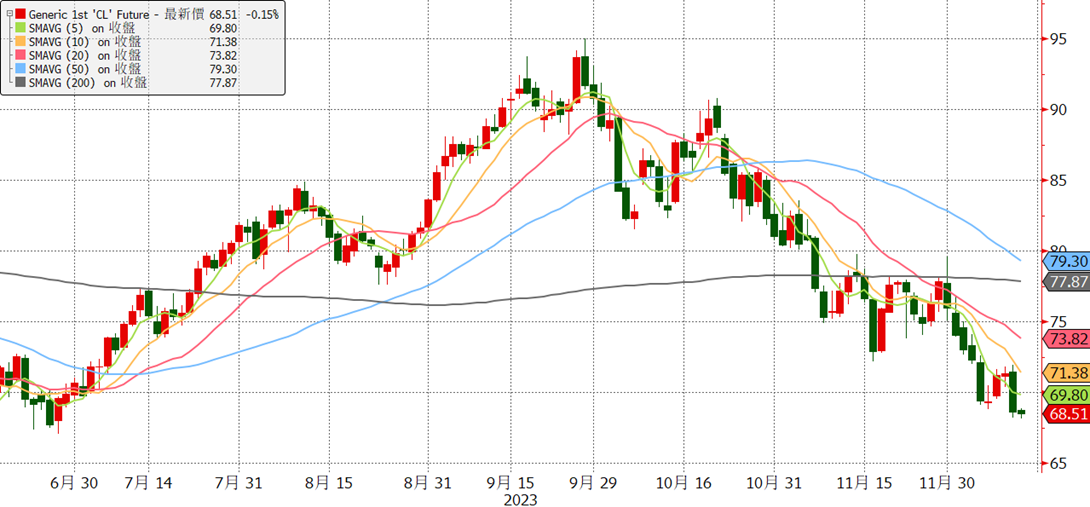This screenshot has width=1090, height=507.
Task: Click the -0.15% change value in legend
Action: pos(263,14)
